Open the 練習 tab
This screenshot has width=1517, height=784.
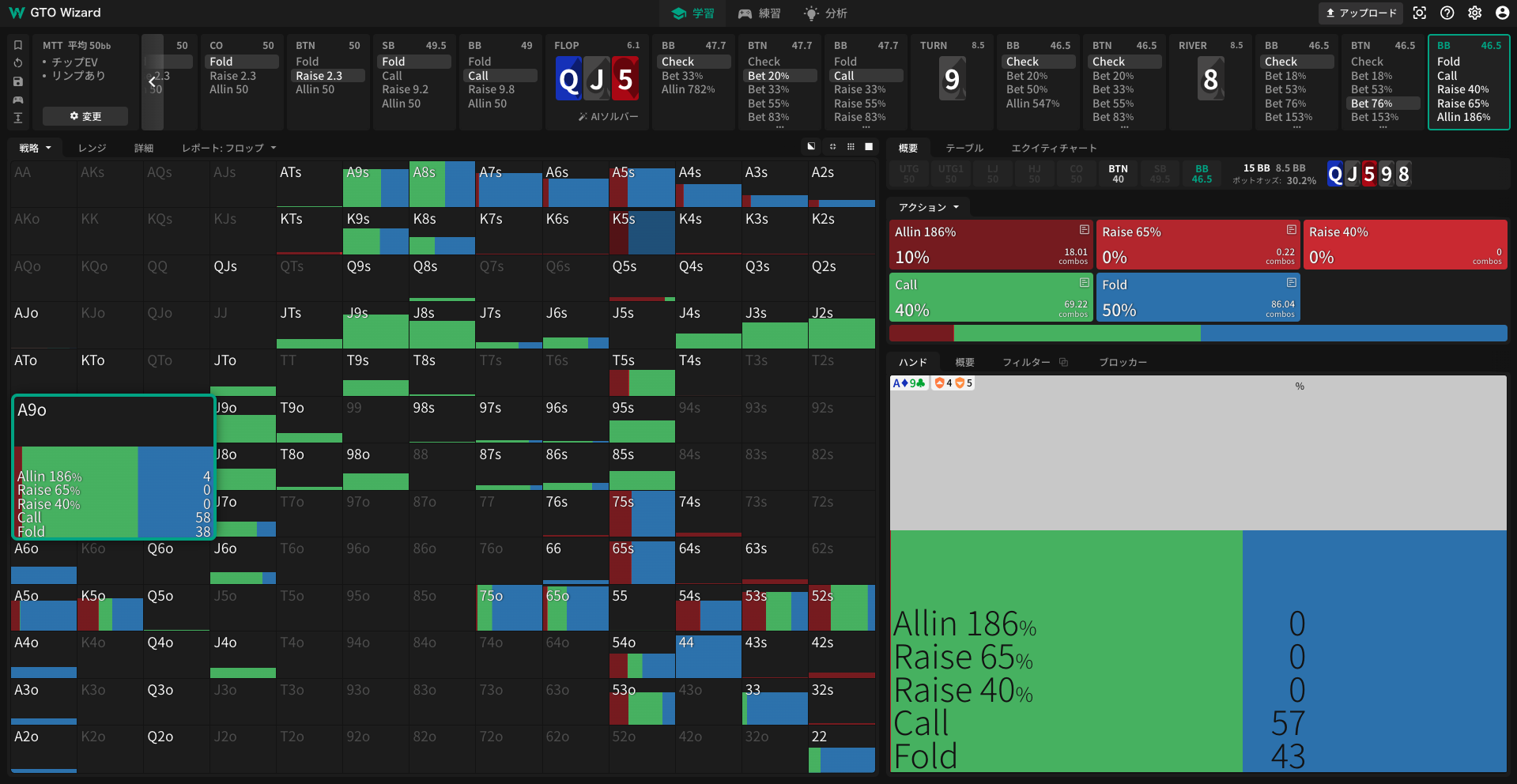[x=759, y=13]
